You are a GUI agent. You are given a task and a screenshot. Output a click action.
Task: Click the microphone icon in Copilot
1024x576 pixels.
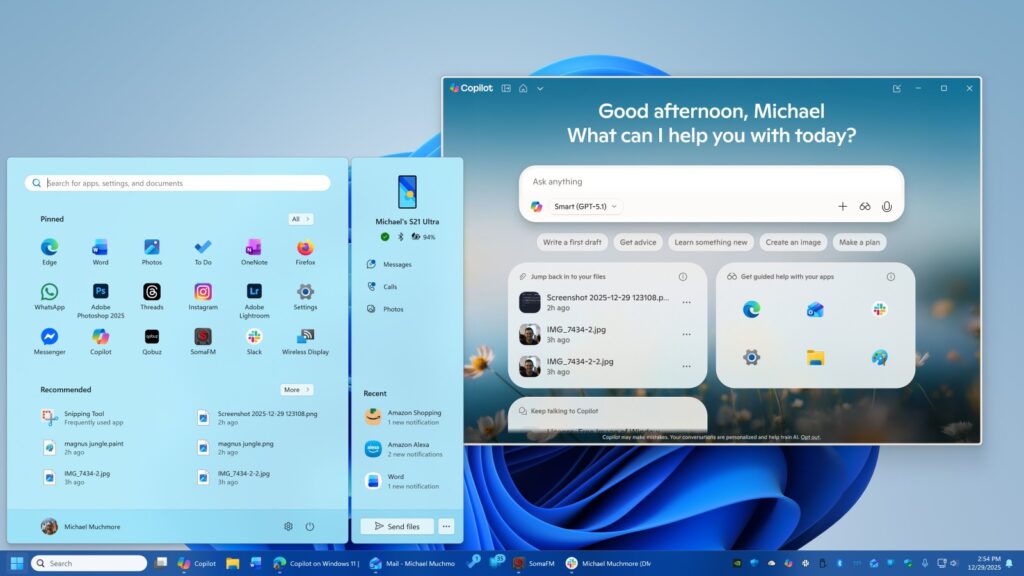[886, 206]
